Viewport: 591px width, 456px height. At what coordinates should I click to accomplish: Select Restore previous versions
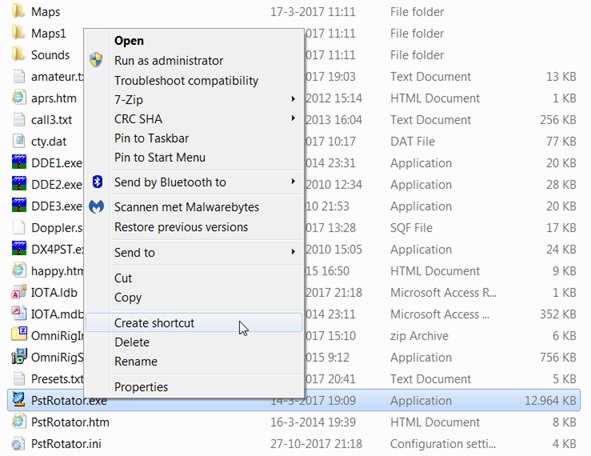pos(181,227)
